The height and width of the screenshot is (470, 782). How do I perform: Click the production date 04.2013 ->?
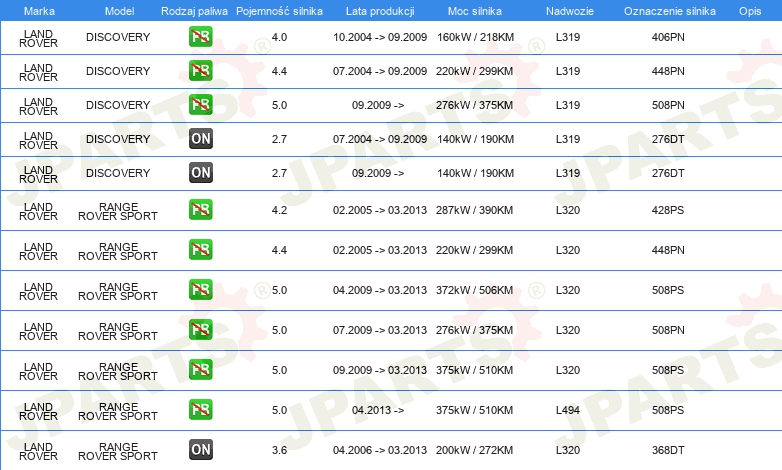click(x=378, y=410)
